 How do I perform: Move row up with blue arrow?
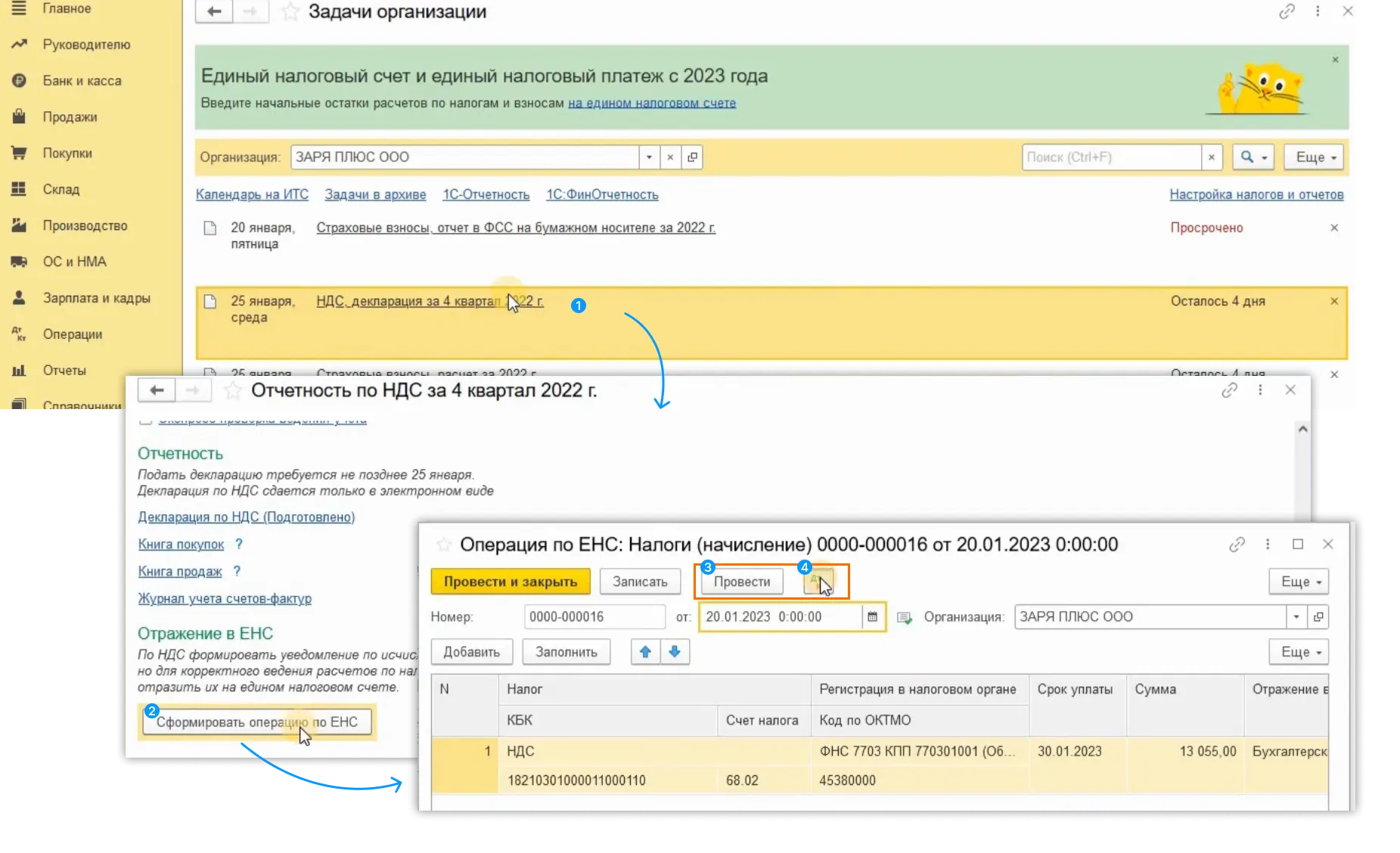[645, 652]
